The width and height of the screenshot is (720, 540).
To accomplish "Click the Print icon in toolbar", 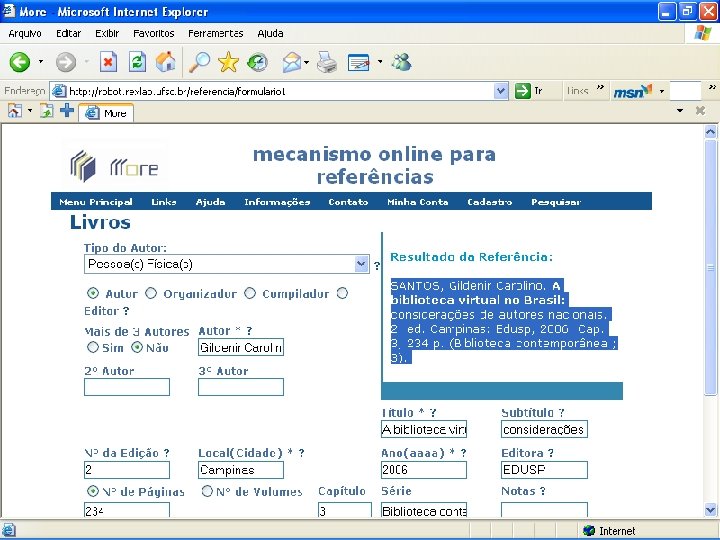I will click(x=326, y=62).
